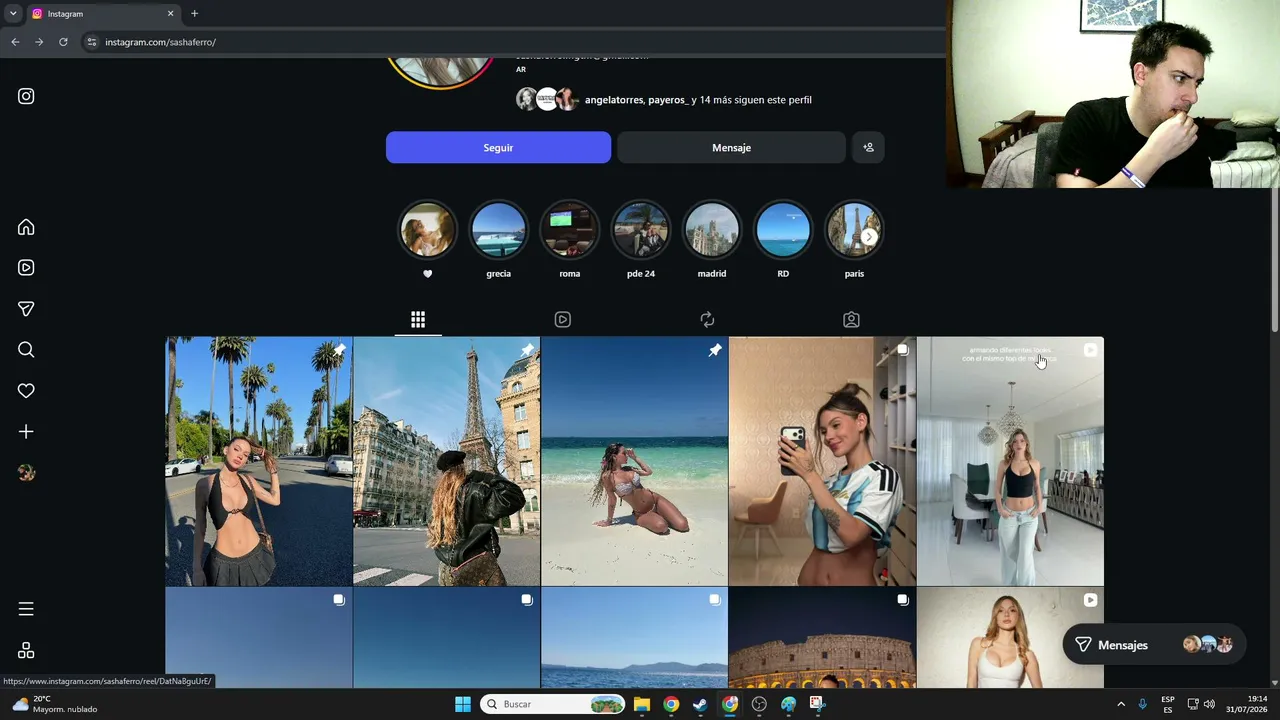Open File Explorer from the taskbar
The height and width of the screenshot is (720, 1280).
[x=642, y=704]
